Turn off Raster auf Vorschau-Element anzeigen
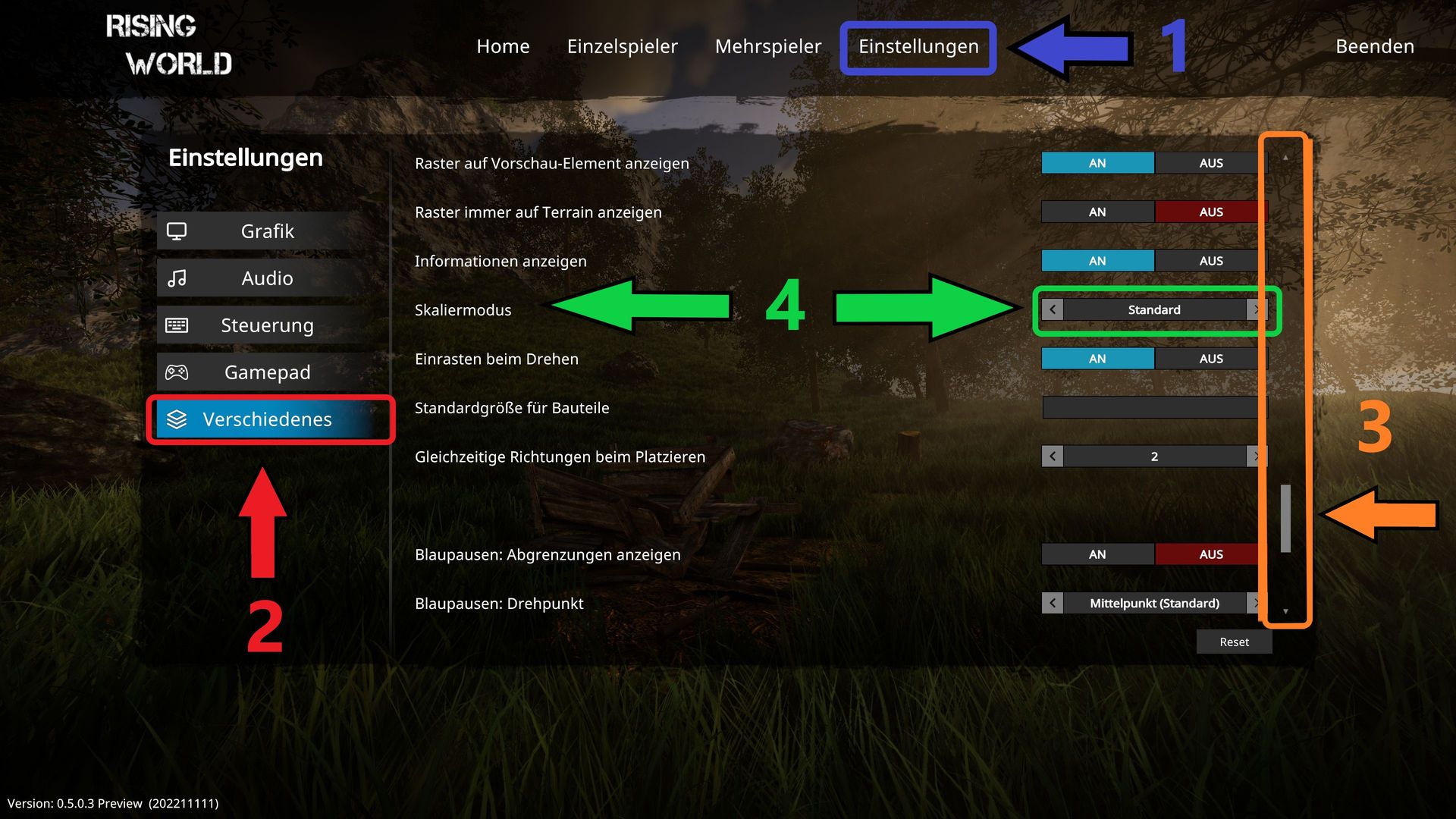Viewport: 1456px width, 819px height. (x=1210, y=163)
